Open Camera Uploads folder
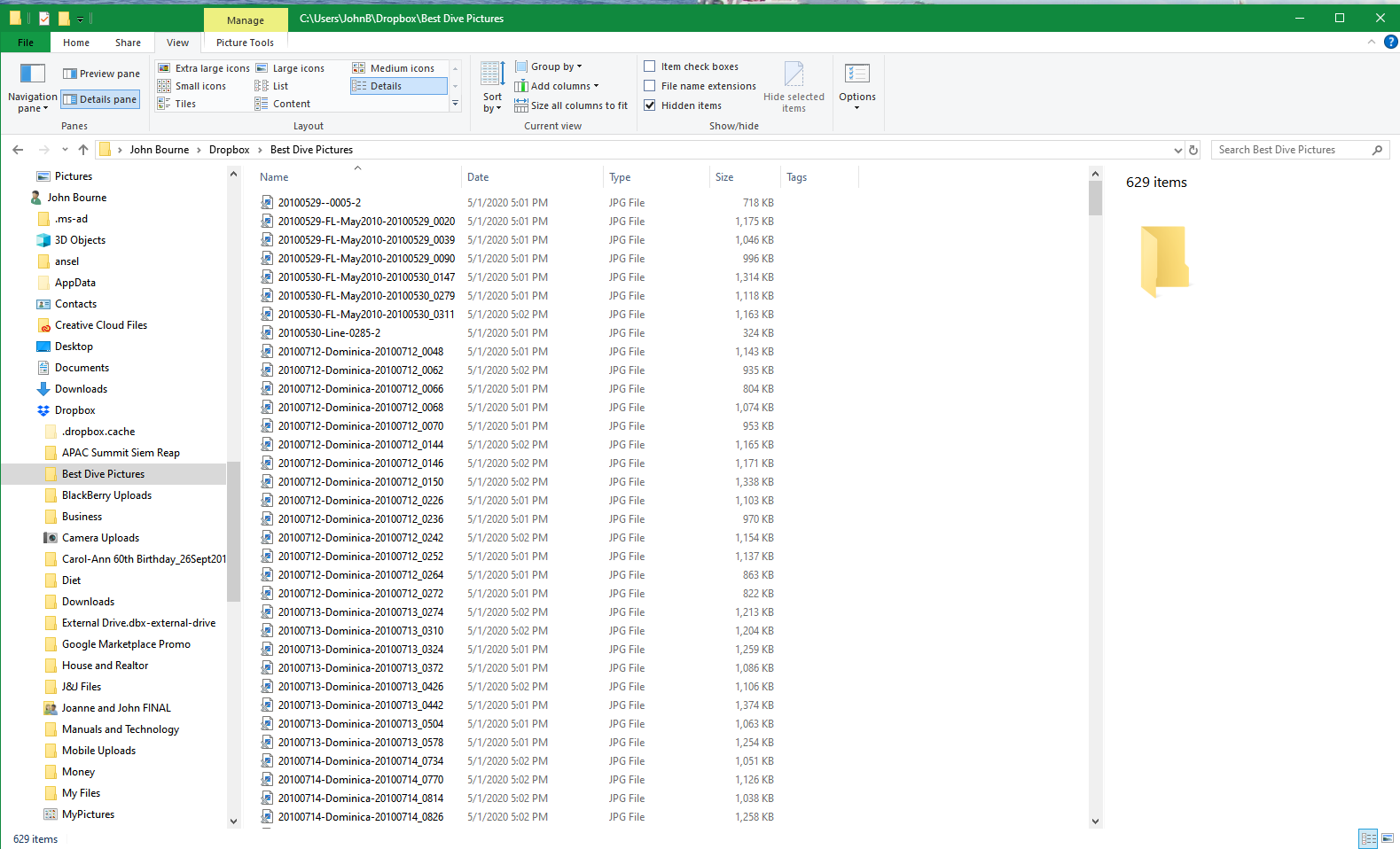Image resolution: width=1400 pixels, height=849 pixels. point(100,538)
